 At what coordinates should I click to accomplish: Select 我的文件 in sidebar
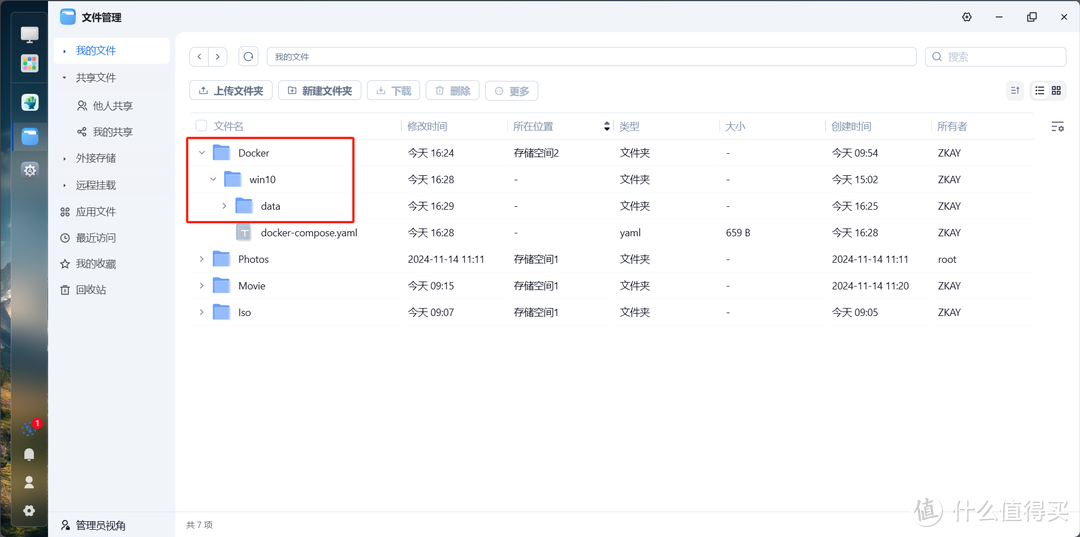[112, 51]
